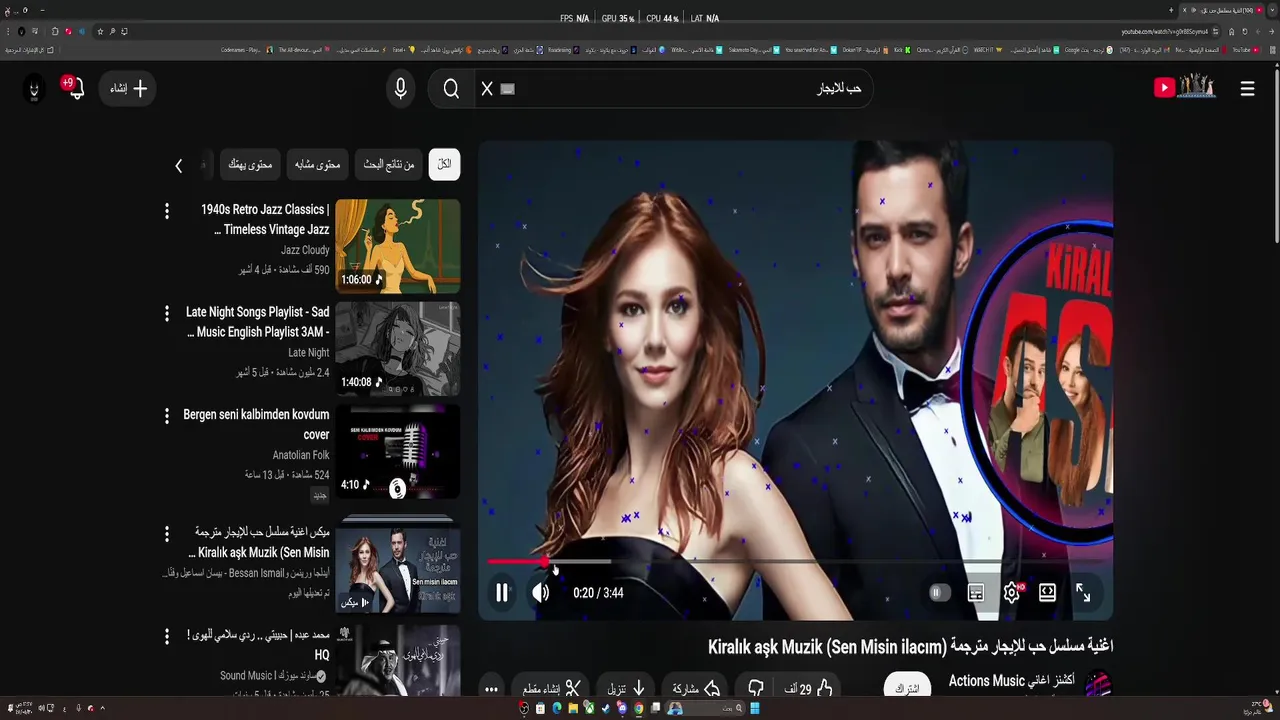Open the account avatar menu
1280x720 pixels.
(34, 89)
